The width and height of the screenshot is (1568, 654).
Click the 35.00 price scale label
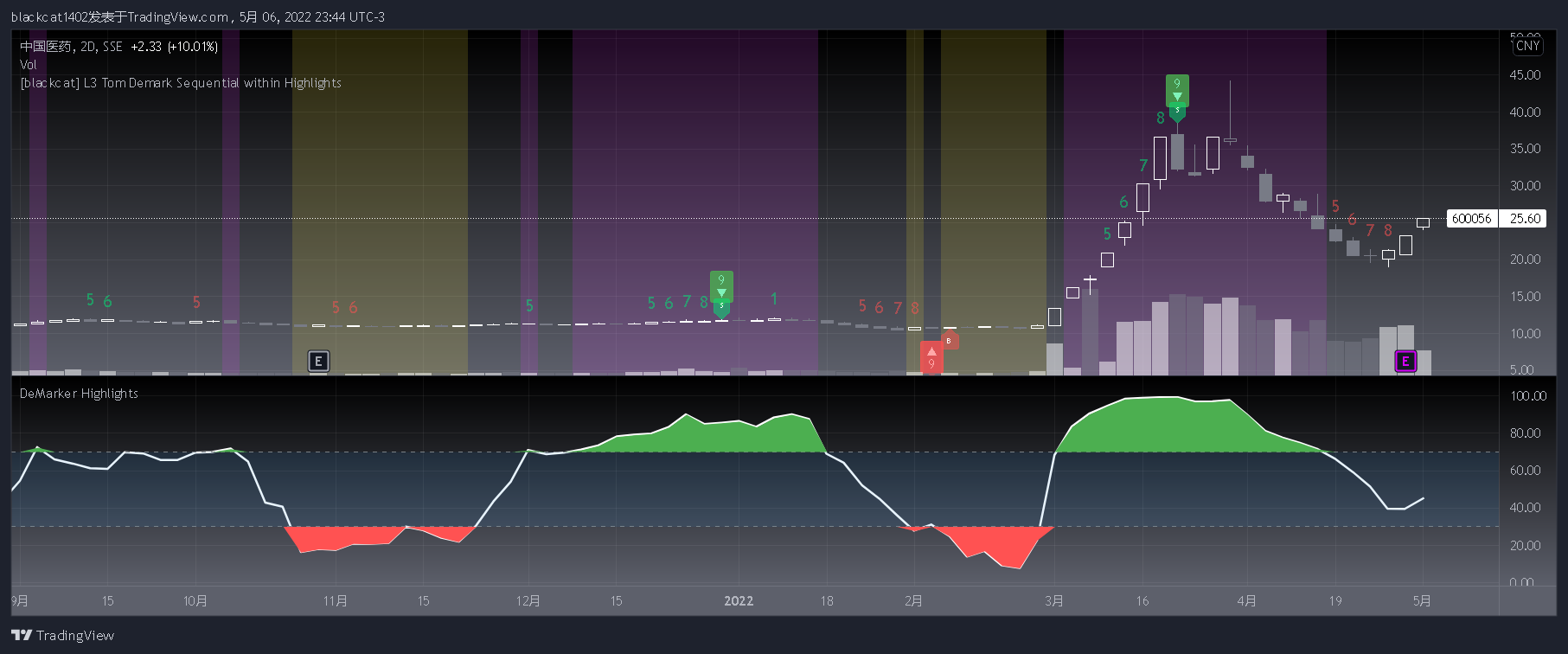pyautogui.click(x=1525, y=149)
